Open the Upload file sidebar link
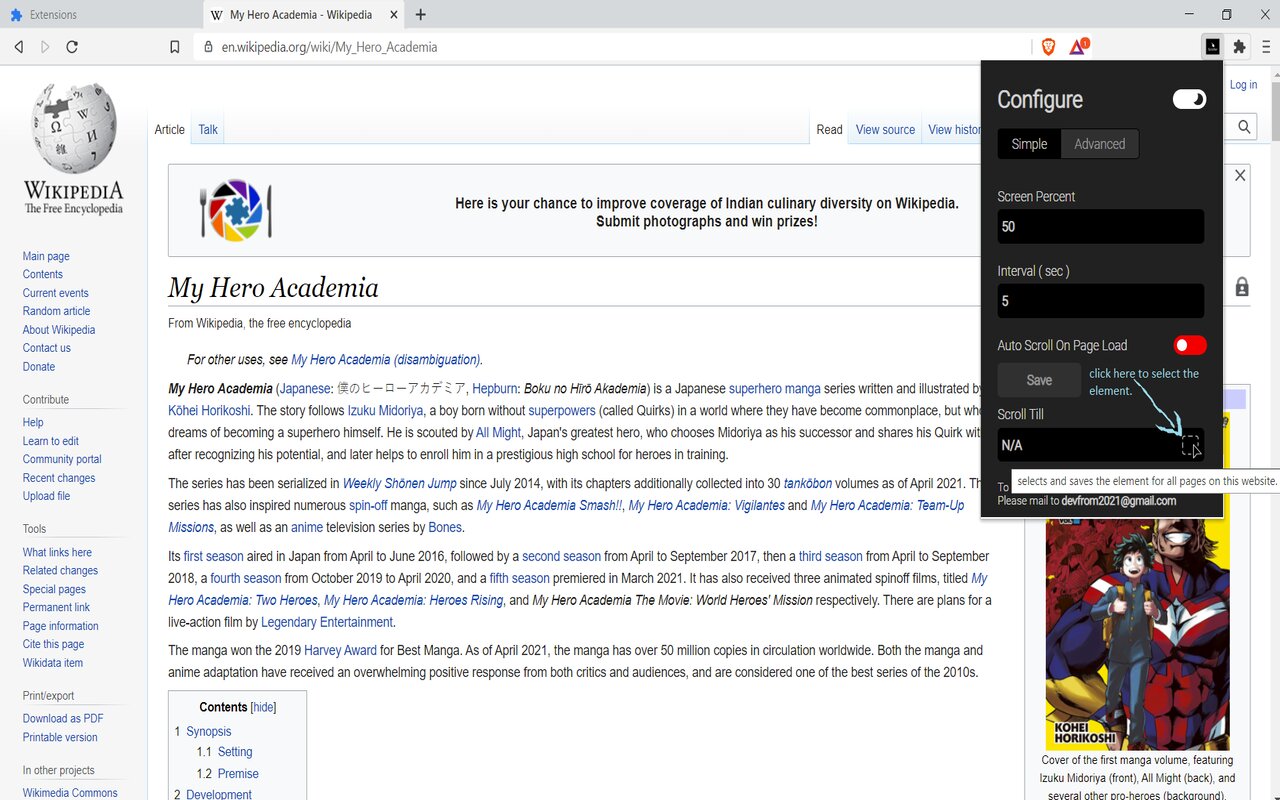This screenshot has width=1280, height=800. click(46, 496)
